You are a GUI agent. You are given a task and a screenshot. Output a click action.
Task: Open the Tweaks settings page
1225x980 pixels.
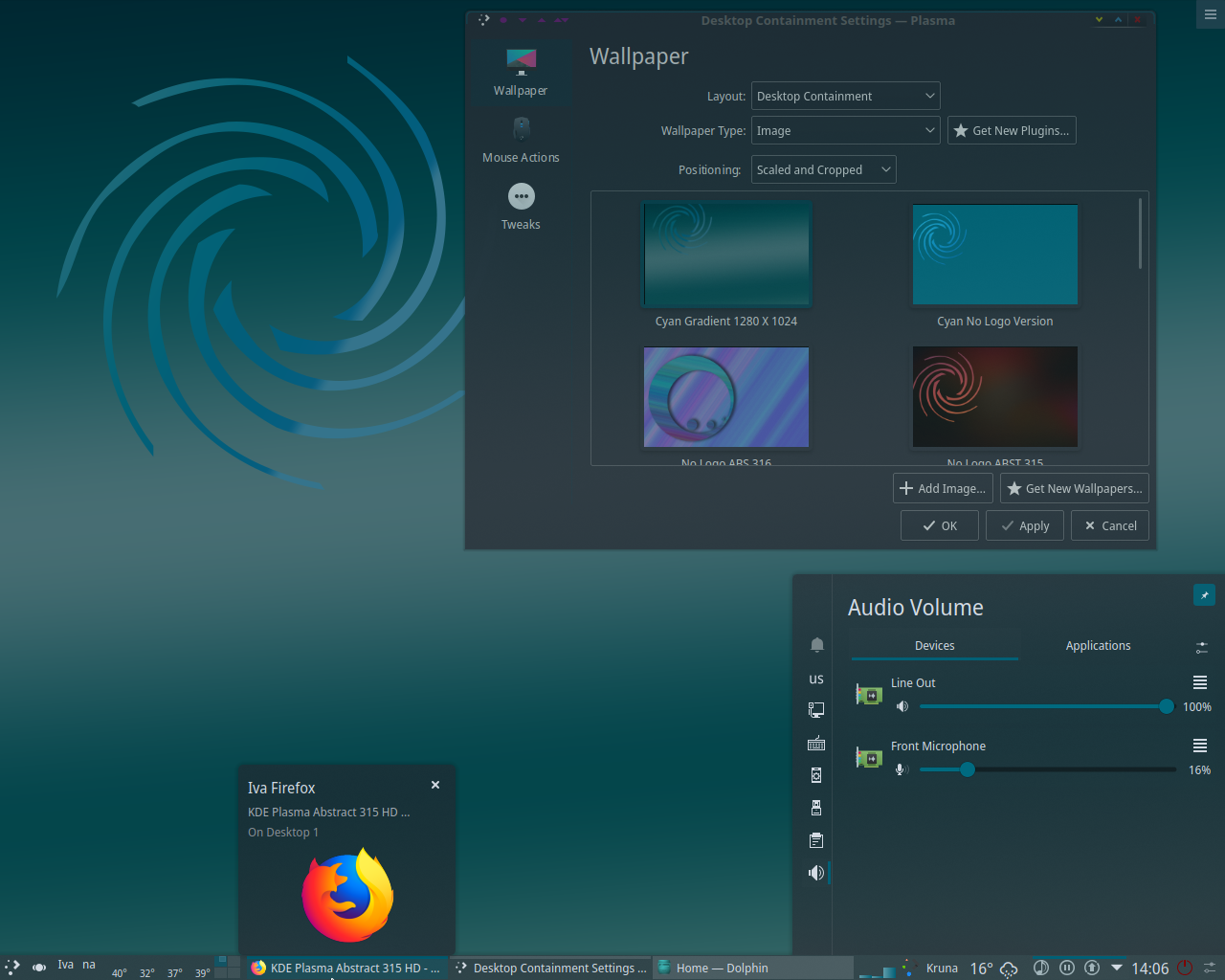(x=521, y=207)
